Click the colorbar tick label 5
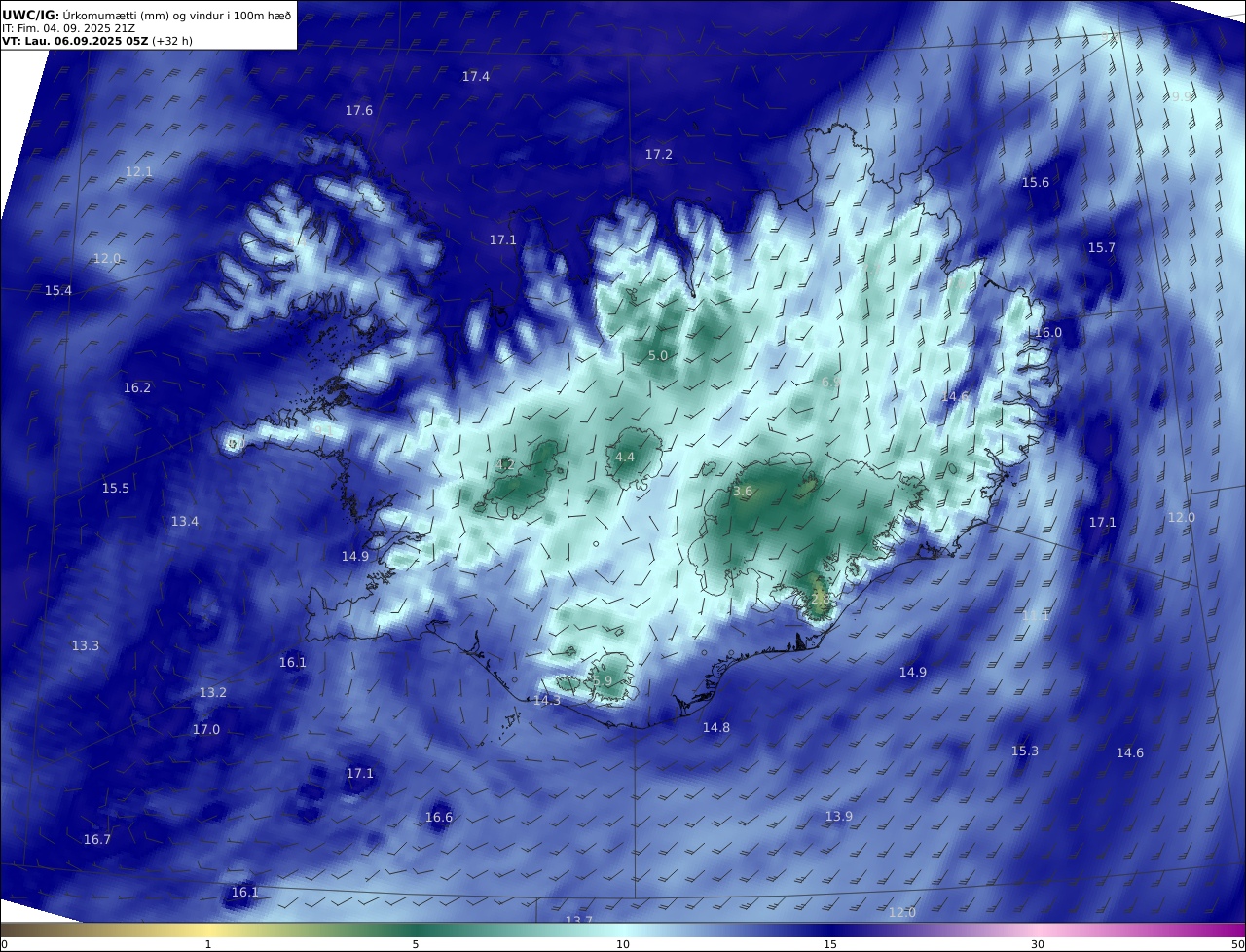The width and height of the screenshot is (1246, 952). [x=416, y=945]
